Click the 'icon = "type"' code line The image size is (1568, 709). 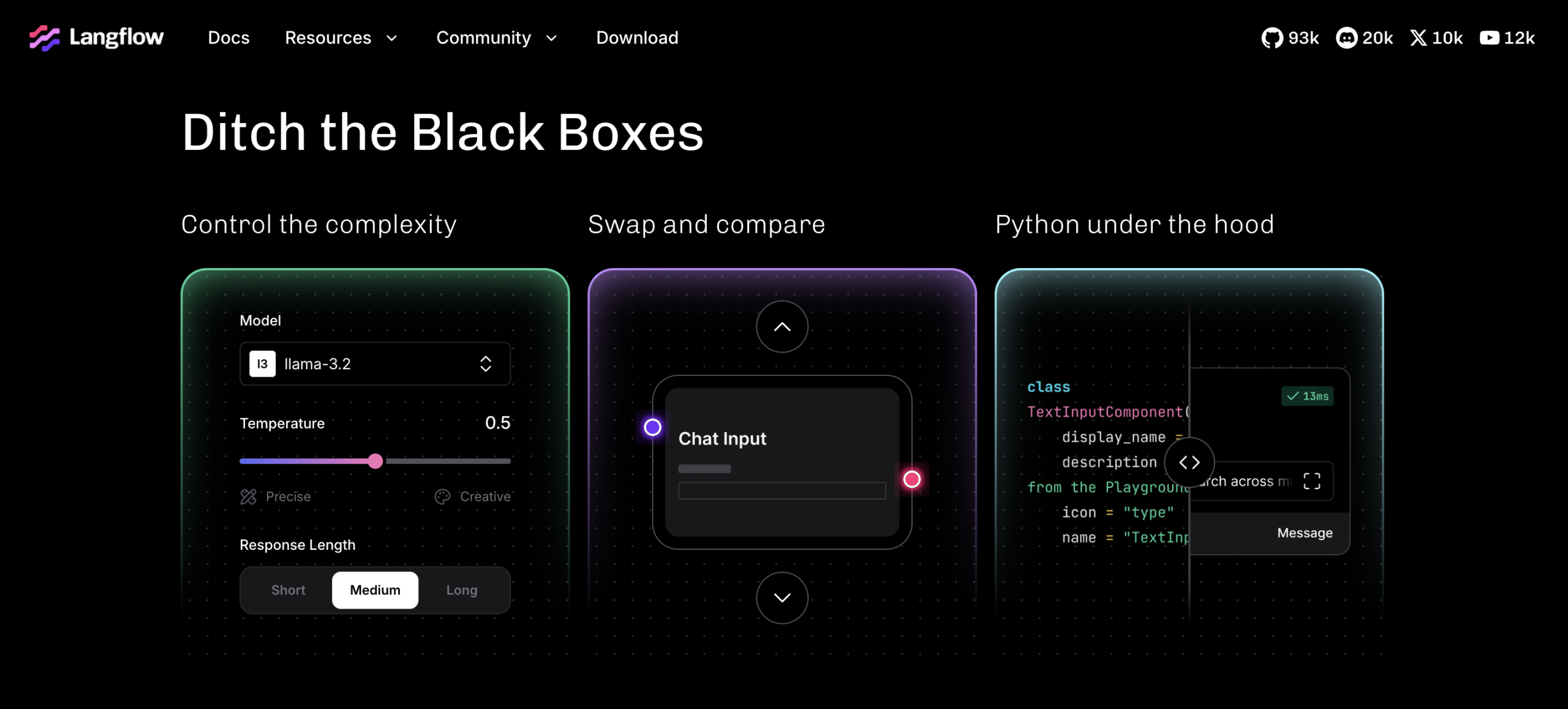pyautogui.click(x=1118, y=512)
